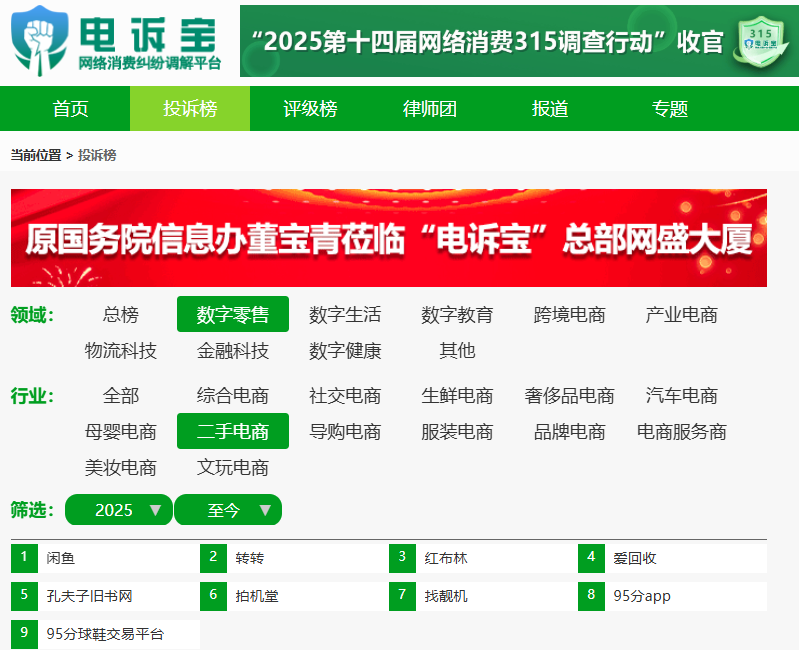Filter by 汽车电商 industry
This screenshot has width=799, height=650.
point(681,395)
